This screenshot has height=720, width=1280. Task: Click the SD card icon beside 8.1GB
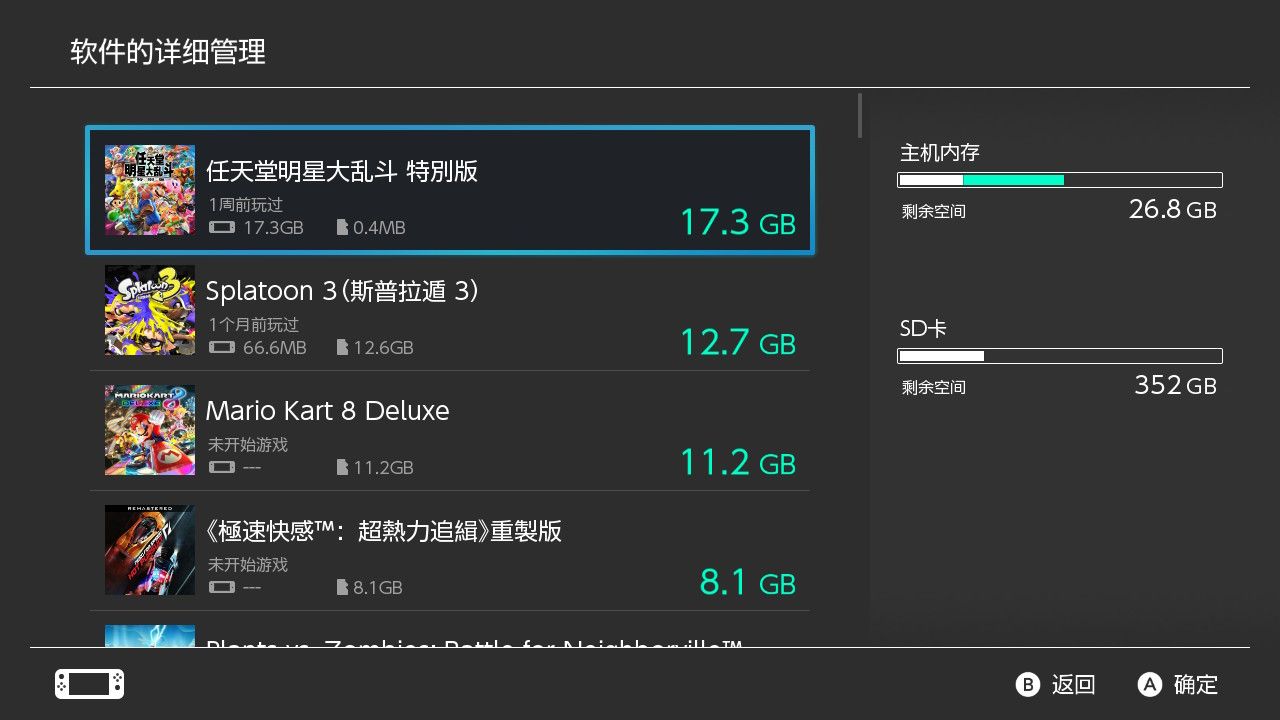point(342,588)
